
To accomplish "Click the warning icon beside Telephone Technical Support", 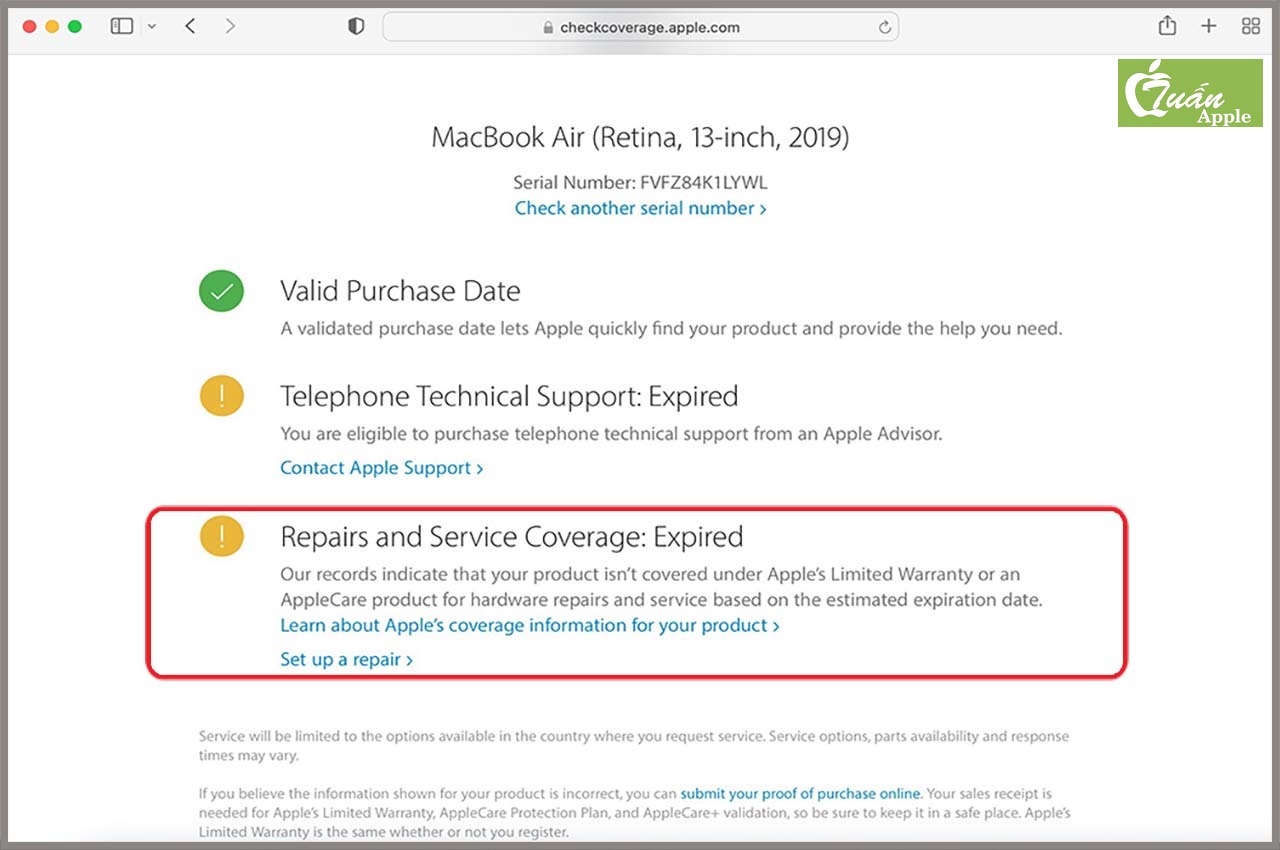I will coord(221,395).
